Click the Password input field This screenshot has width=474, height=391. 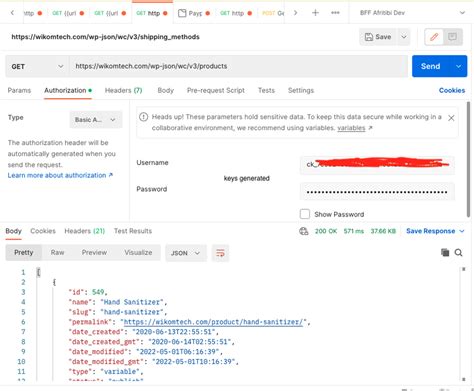[x=377, y=192]
